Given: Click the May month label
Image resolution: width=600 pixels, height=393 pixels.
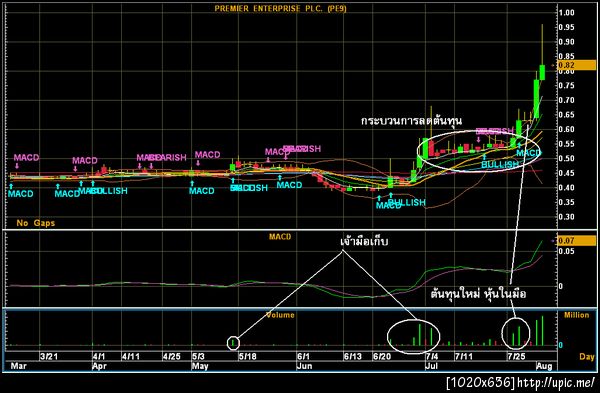Looking at the screenshot, I should (x=200, y=366).
